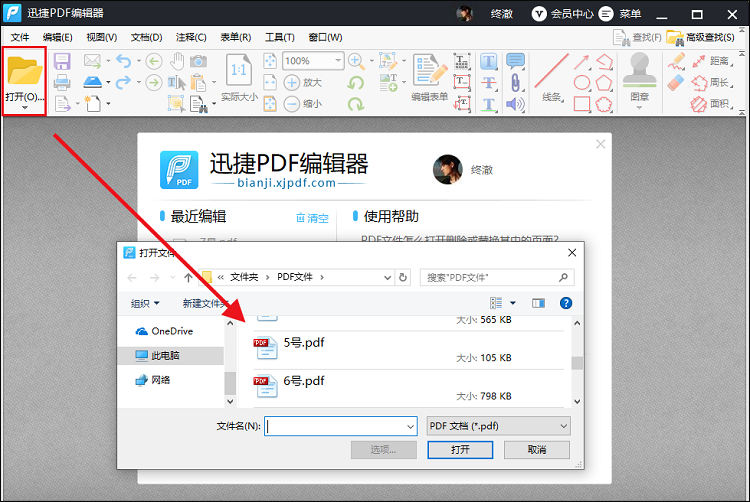Select 网络 (Network) in navigation pane

tap(153, 380)
